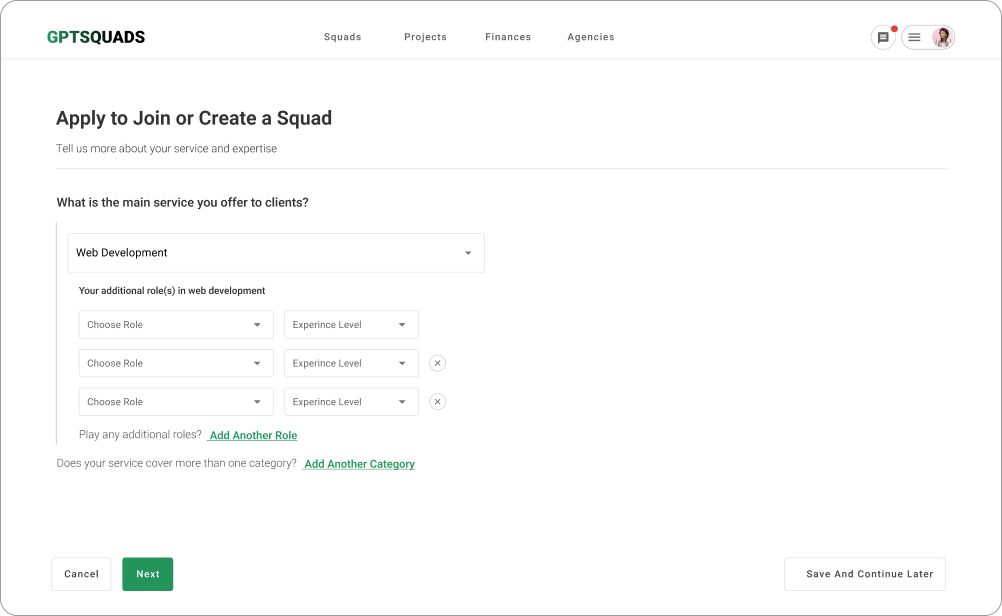Open the second Experince Level dropdown
Viewport: 1002px width, 616px height.
point(351,363)
